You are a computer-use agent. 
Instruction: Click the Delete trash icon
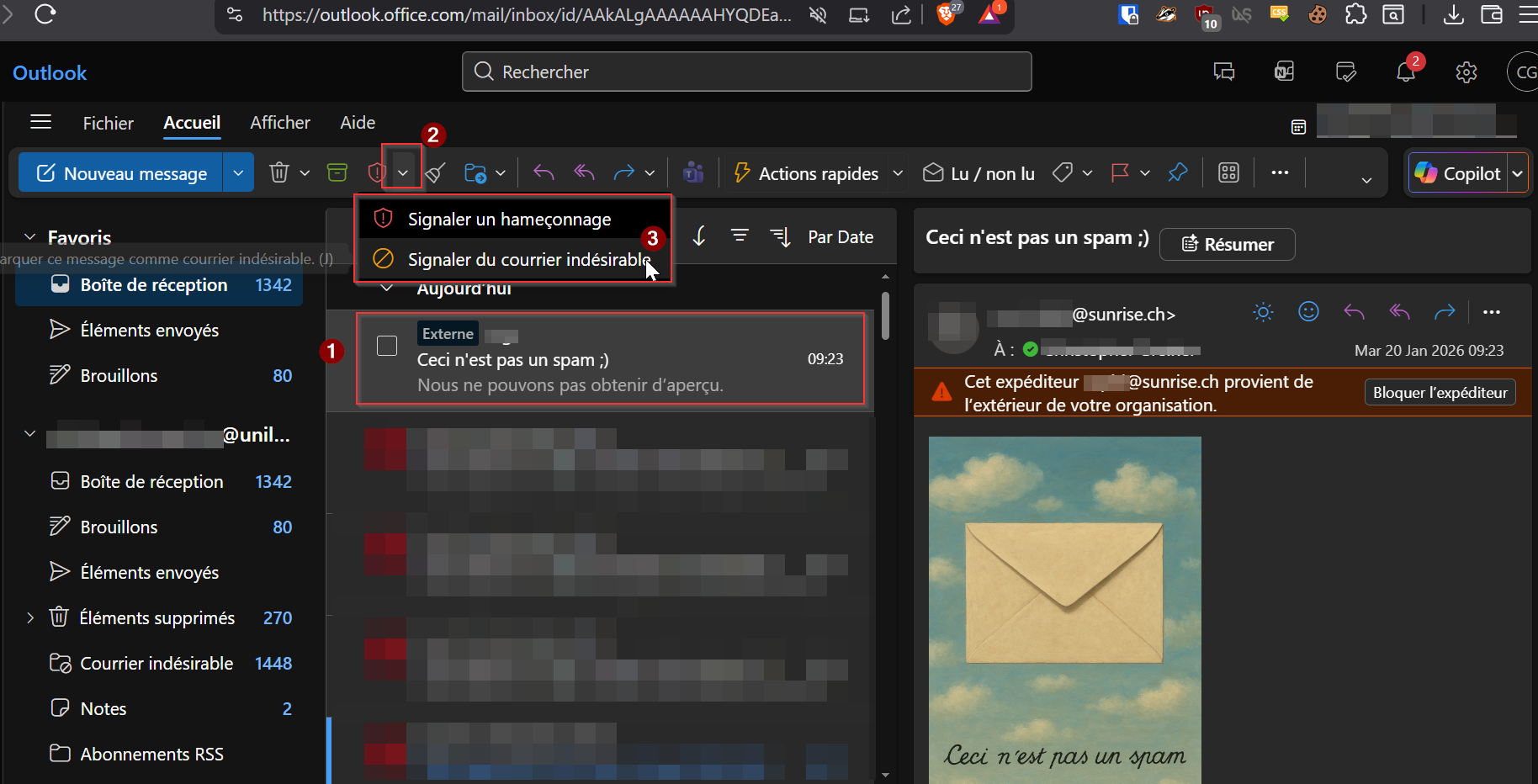[x=278, y=173]
